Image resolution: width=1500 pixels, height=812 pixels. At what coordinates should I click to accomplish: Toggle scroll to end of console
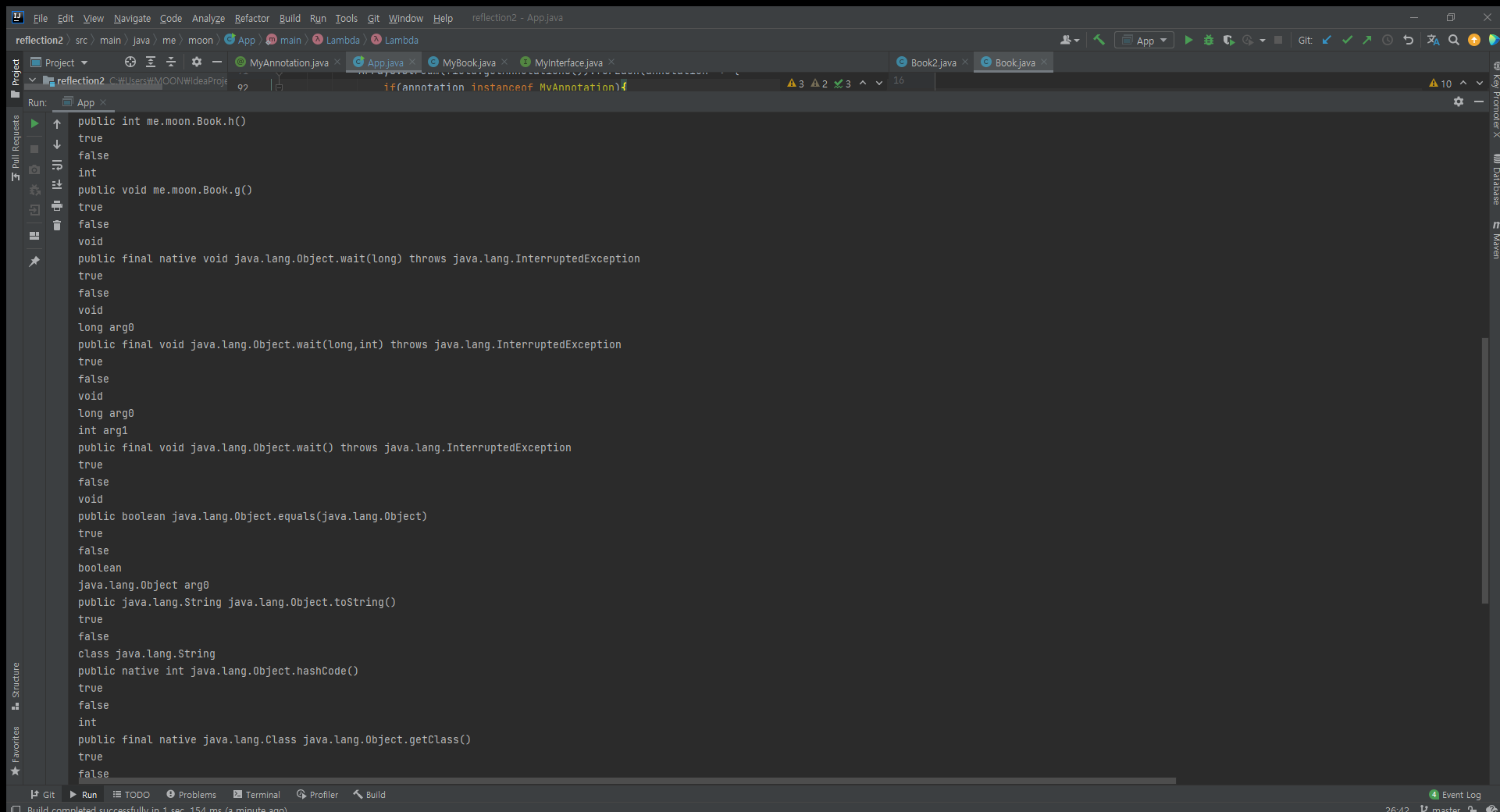(57, 185)
